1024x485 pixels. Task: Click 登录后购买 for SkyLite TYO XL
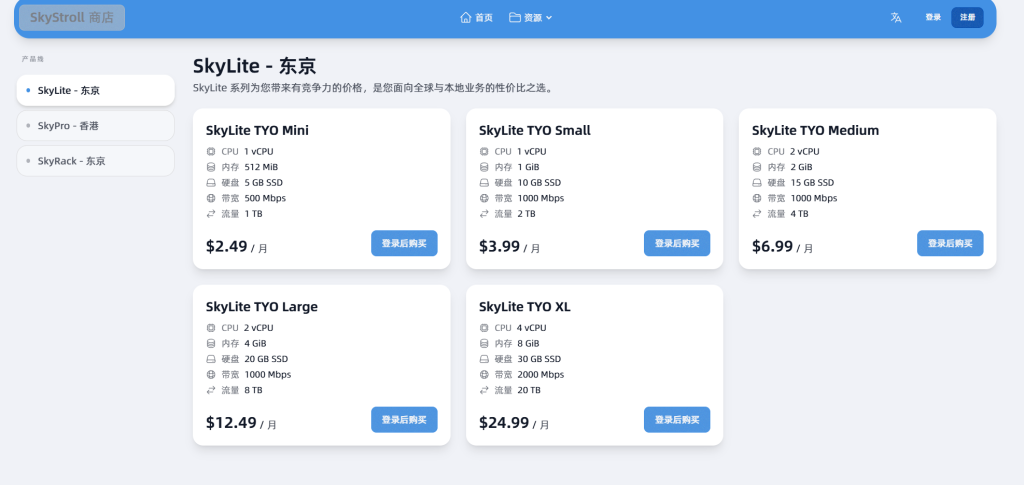click(x=677, y=420)
